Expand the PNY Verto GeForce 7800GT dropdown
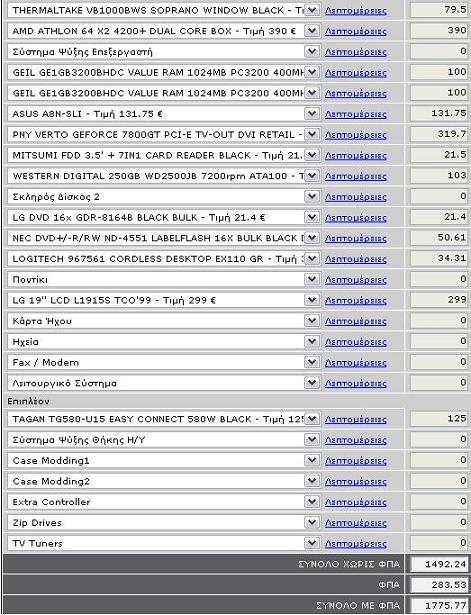Image resolution: width=471 pixels, height=615 pixels. tap(312, 135)
